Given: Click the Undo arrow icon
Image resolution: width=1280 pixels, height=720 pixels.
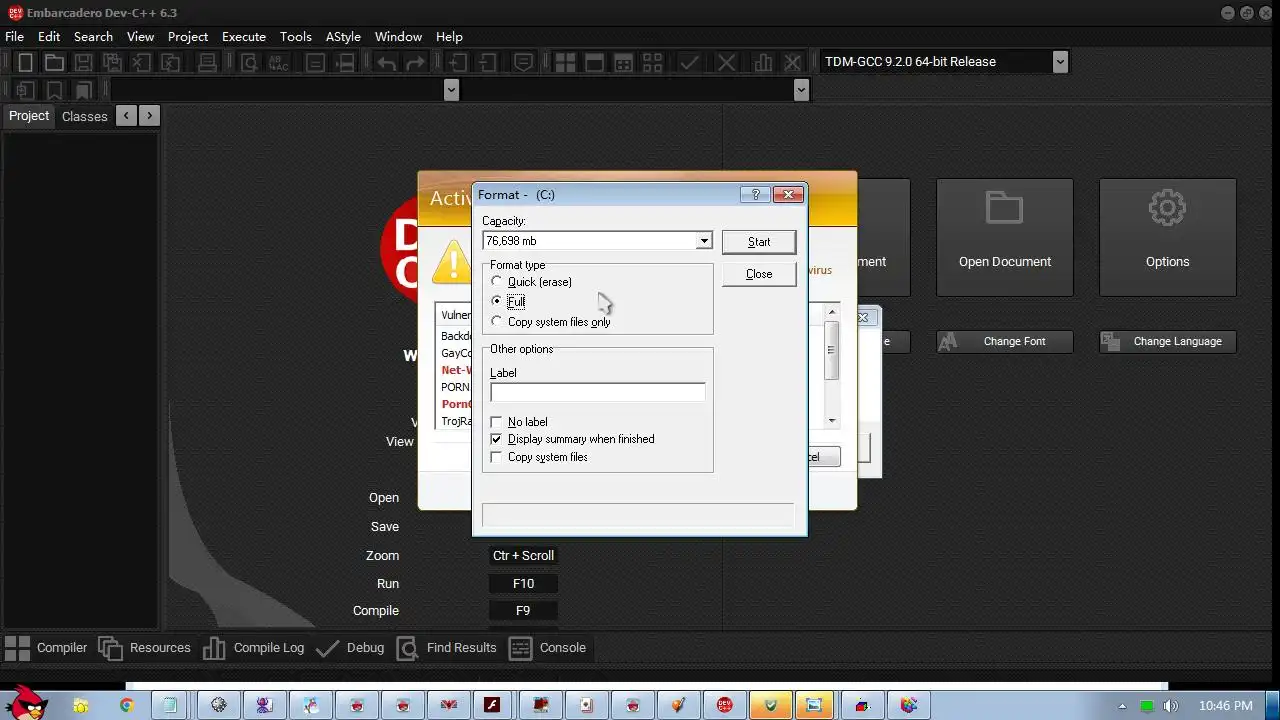Looking at the screenshot, I should 386,62.
